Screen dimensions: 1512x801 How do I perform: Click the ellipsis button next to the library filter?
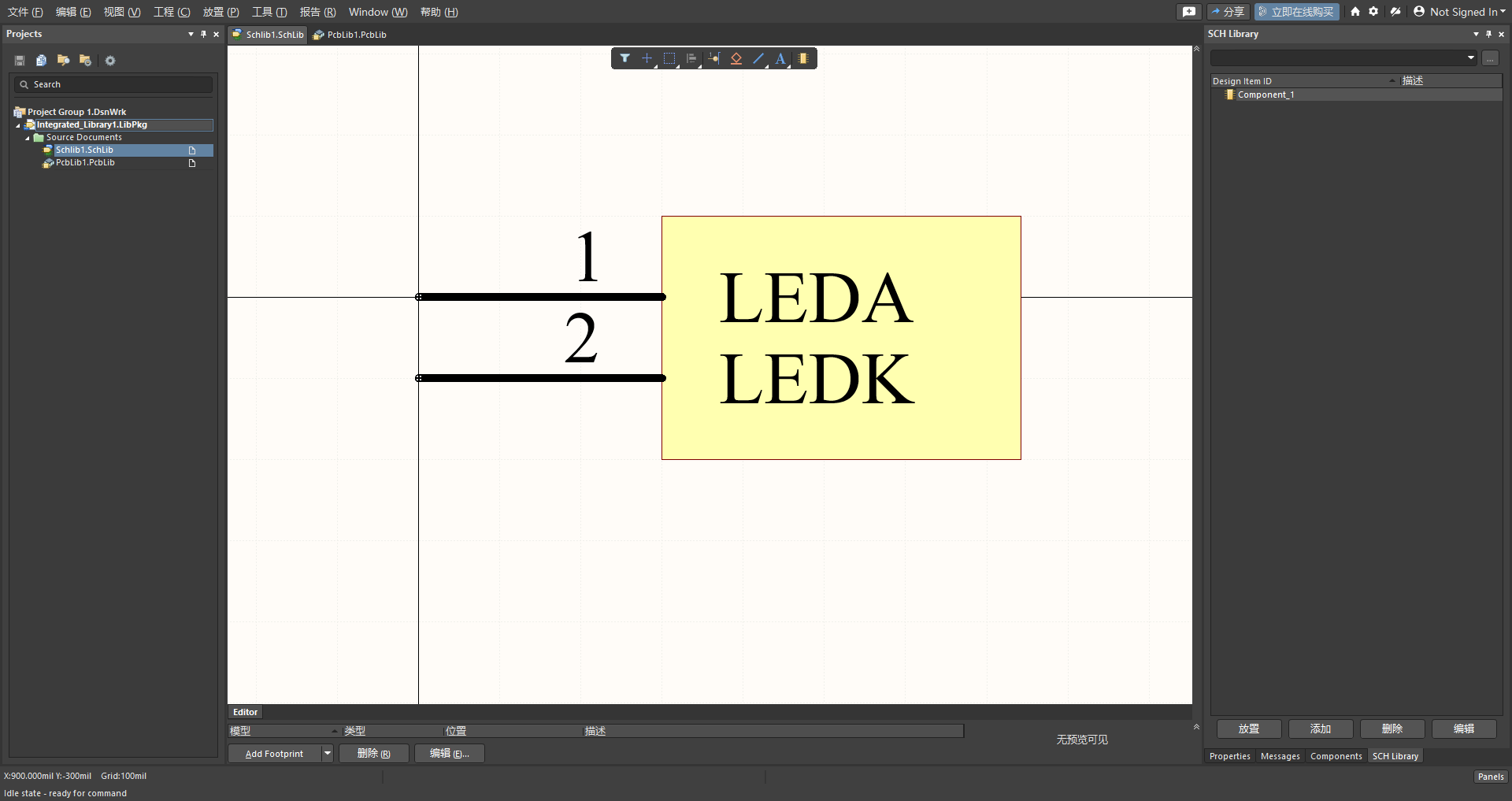pos(1490,58)
